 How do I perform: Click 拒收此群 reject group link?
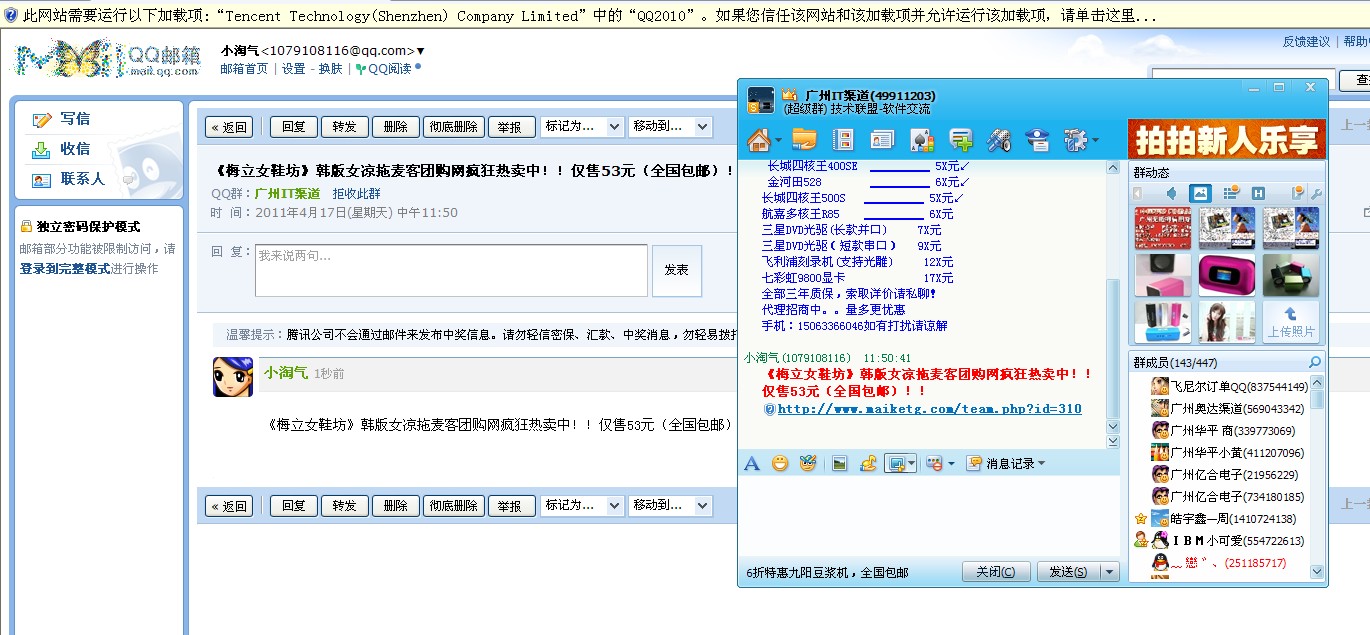coord(356,194)
